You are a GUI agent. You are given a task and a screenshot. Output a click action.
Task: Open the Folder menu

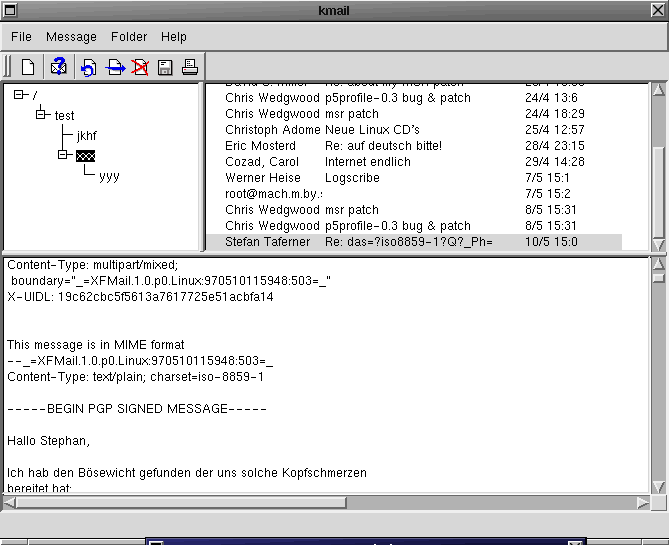(129, 37)
